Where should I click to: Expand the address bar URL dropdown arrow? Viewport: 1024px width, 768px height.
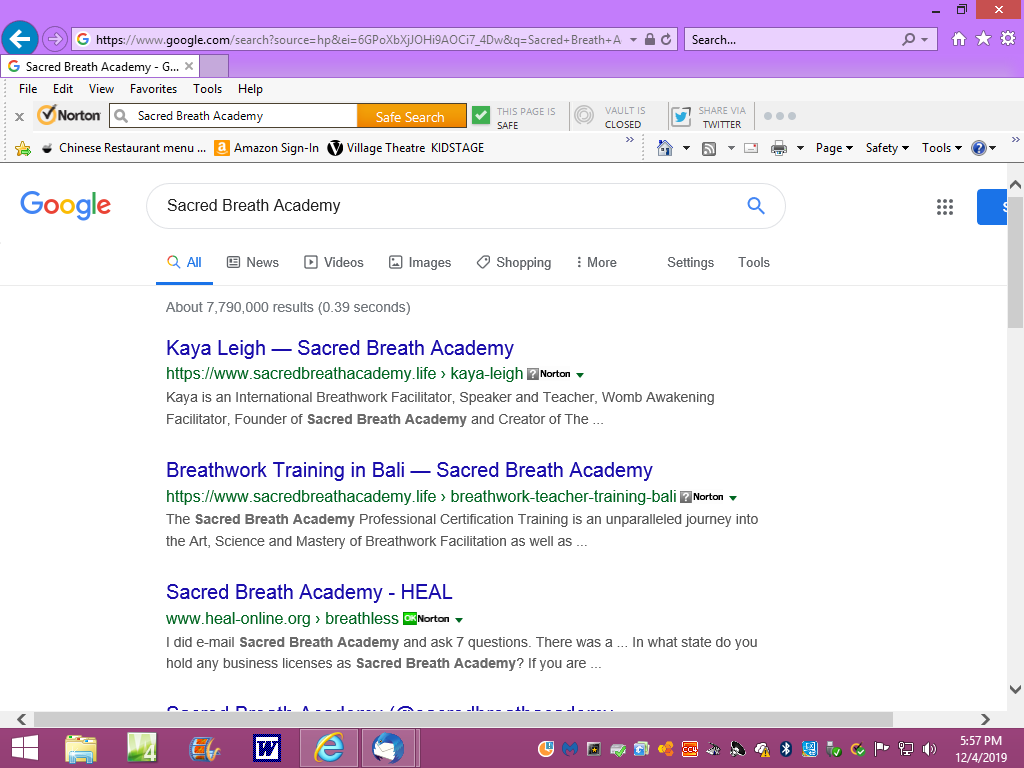633,40
